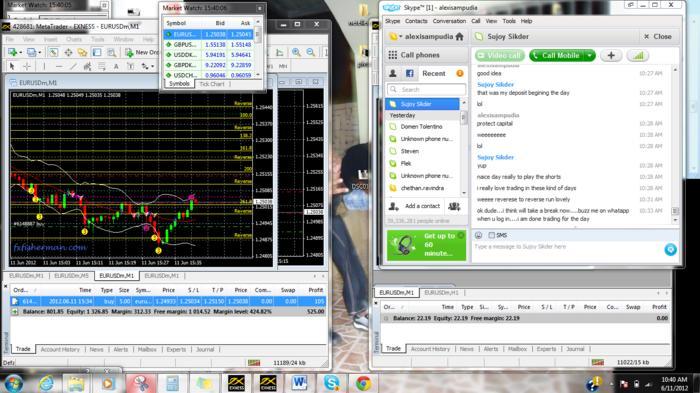Open the emoticon picker in Skype chat

(x=478, y=235)
